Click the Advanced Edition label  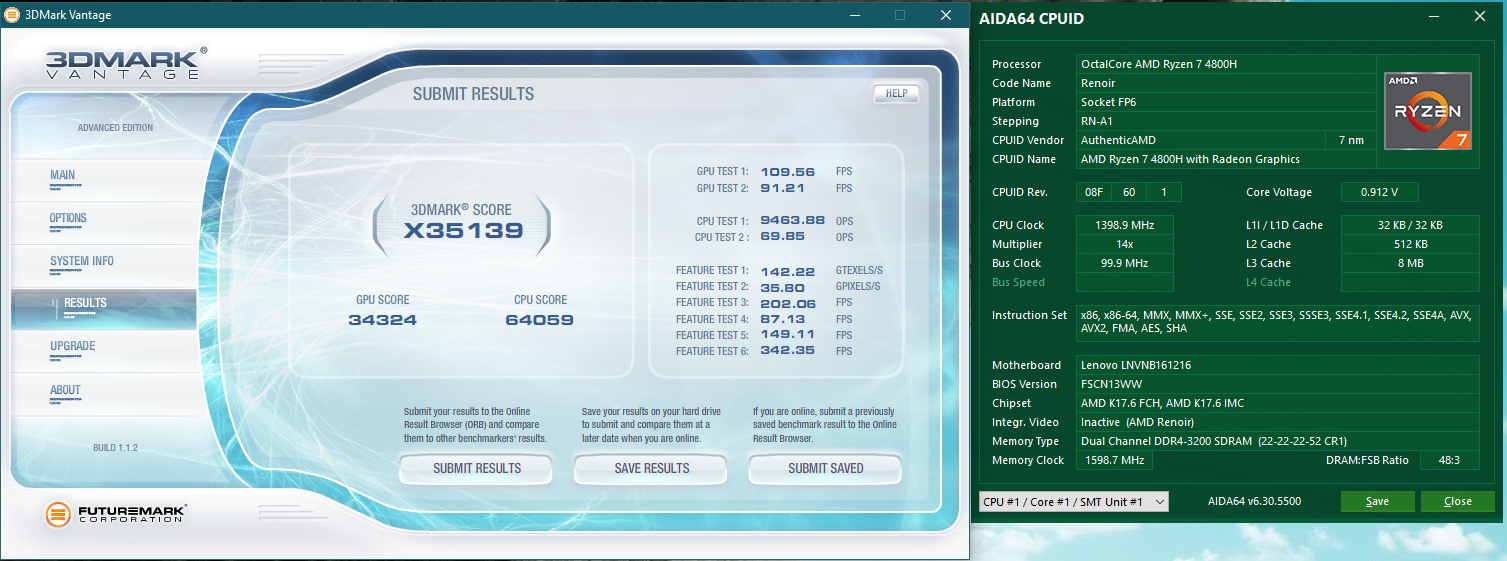(x=116, y=128)
